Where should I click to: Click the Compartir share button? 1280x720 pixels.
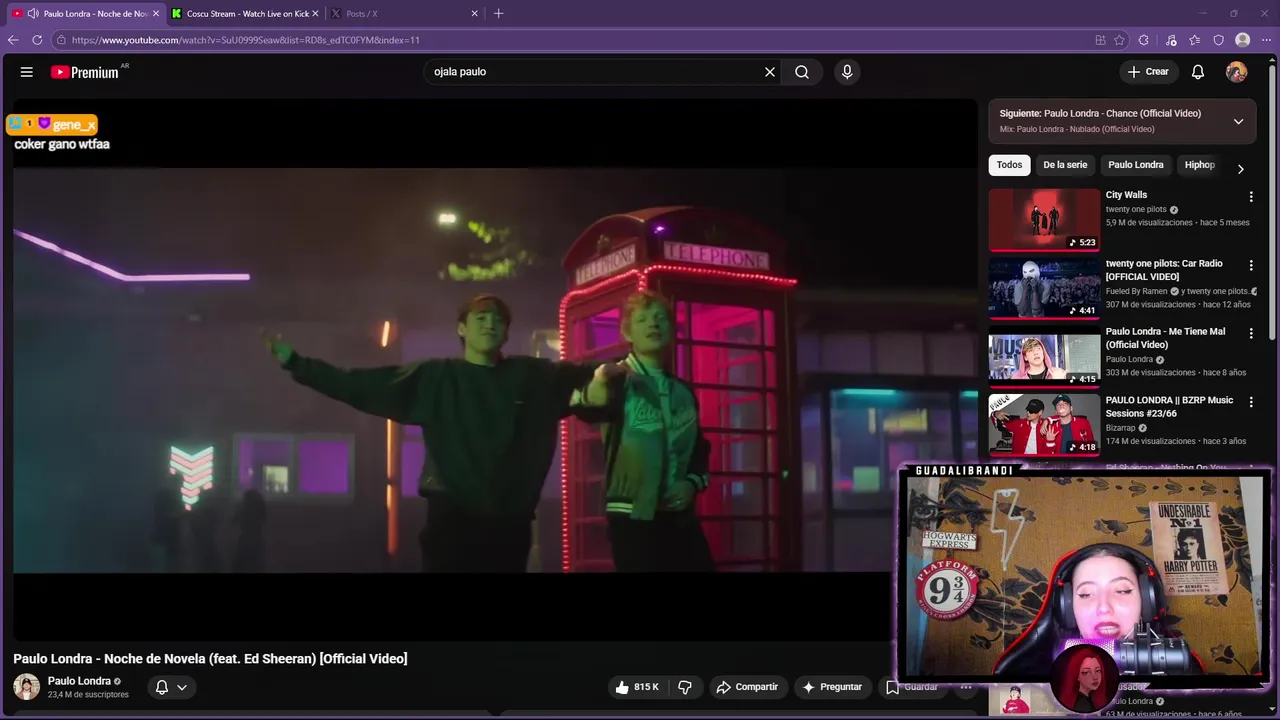(747, 687)
